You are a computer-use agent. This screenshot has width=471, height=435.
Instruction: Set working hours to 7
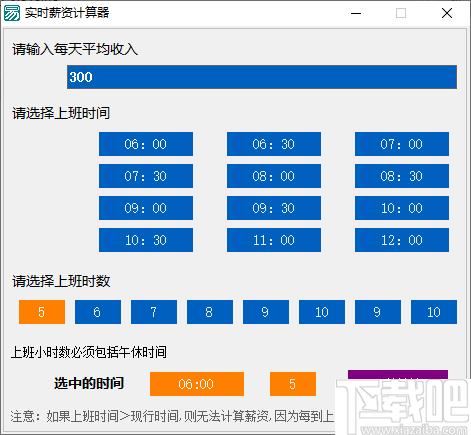(x=154, y=312)
